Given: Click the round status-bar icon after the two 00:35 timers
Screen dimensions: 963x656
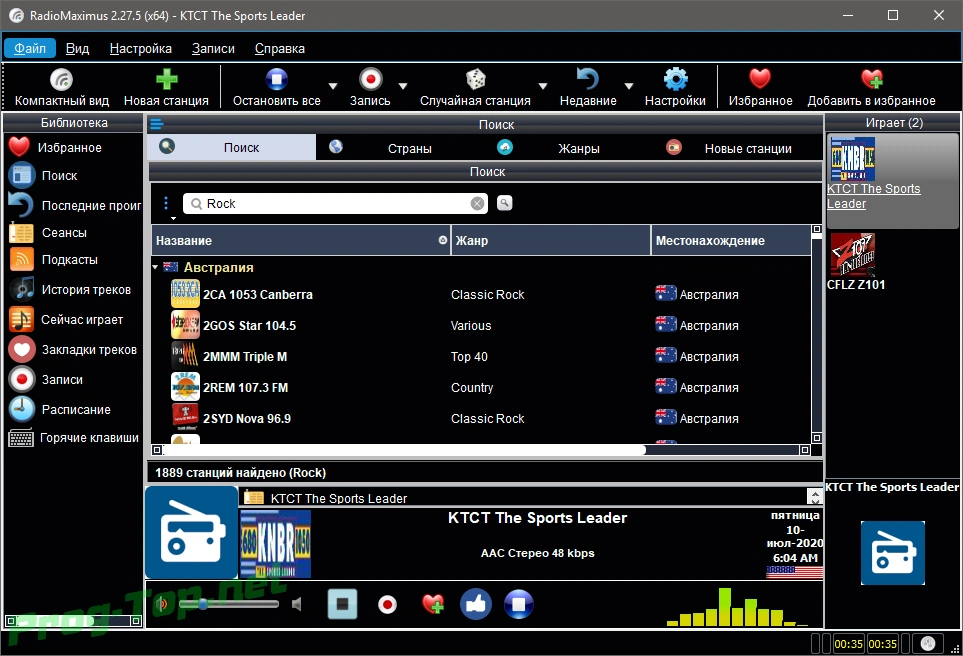Looking at the screenshot, I should tap(928, 644).
